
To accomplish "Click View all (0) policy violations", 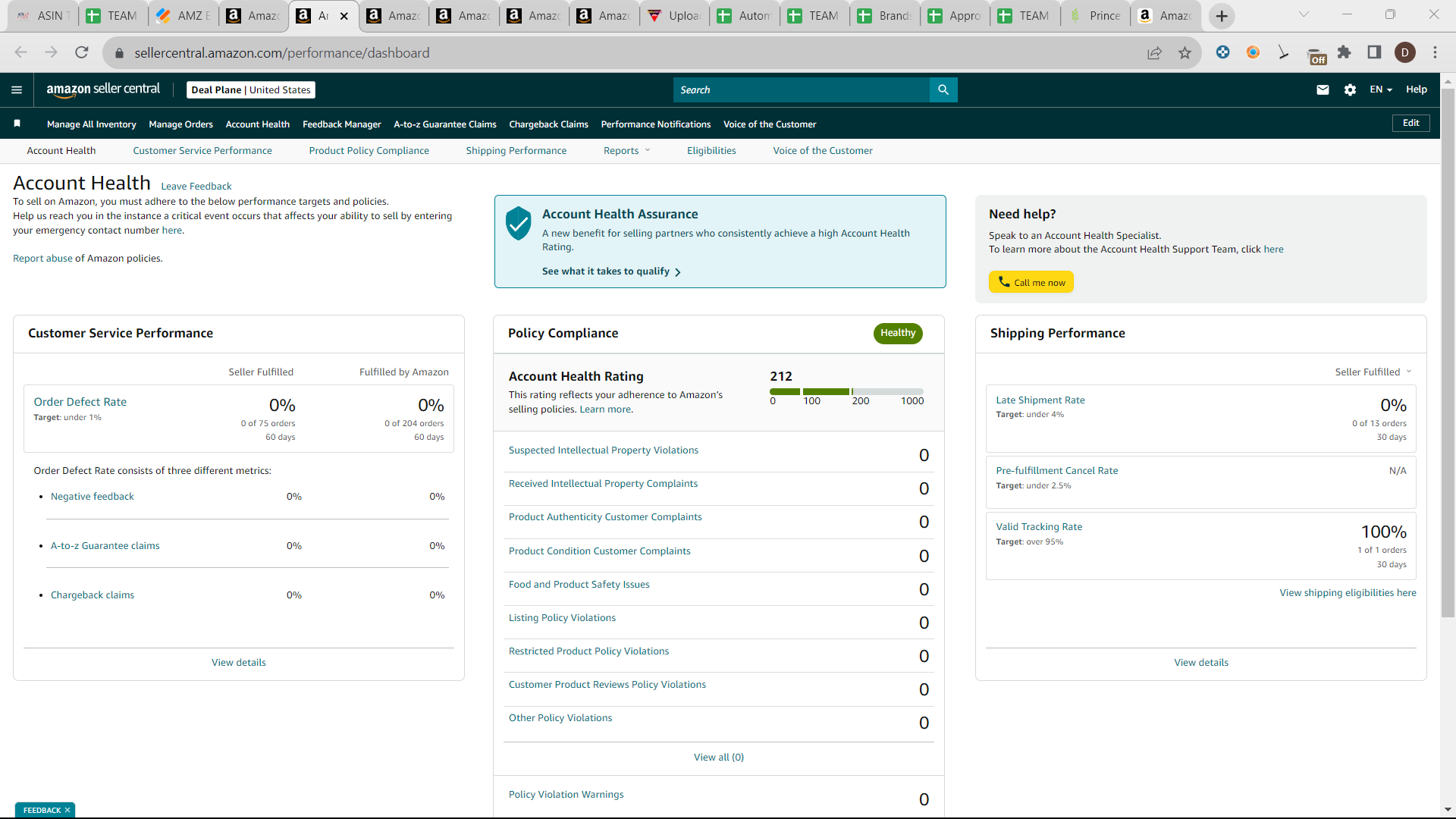I will tap(718, 758).
